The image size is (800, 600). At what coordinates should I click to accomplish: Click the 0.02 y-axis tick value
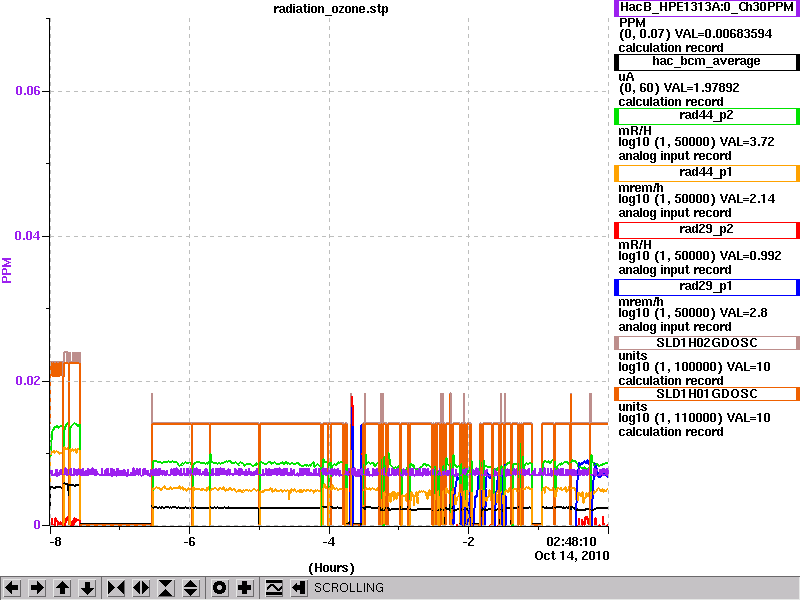(x=28, y=381)
